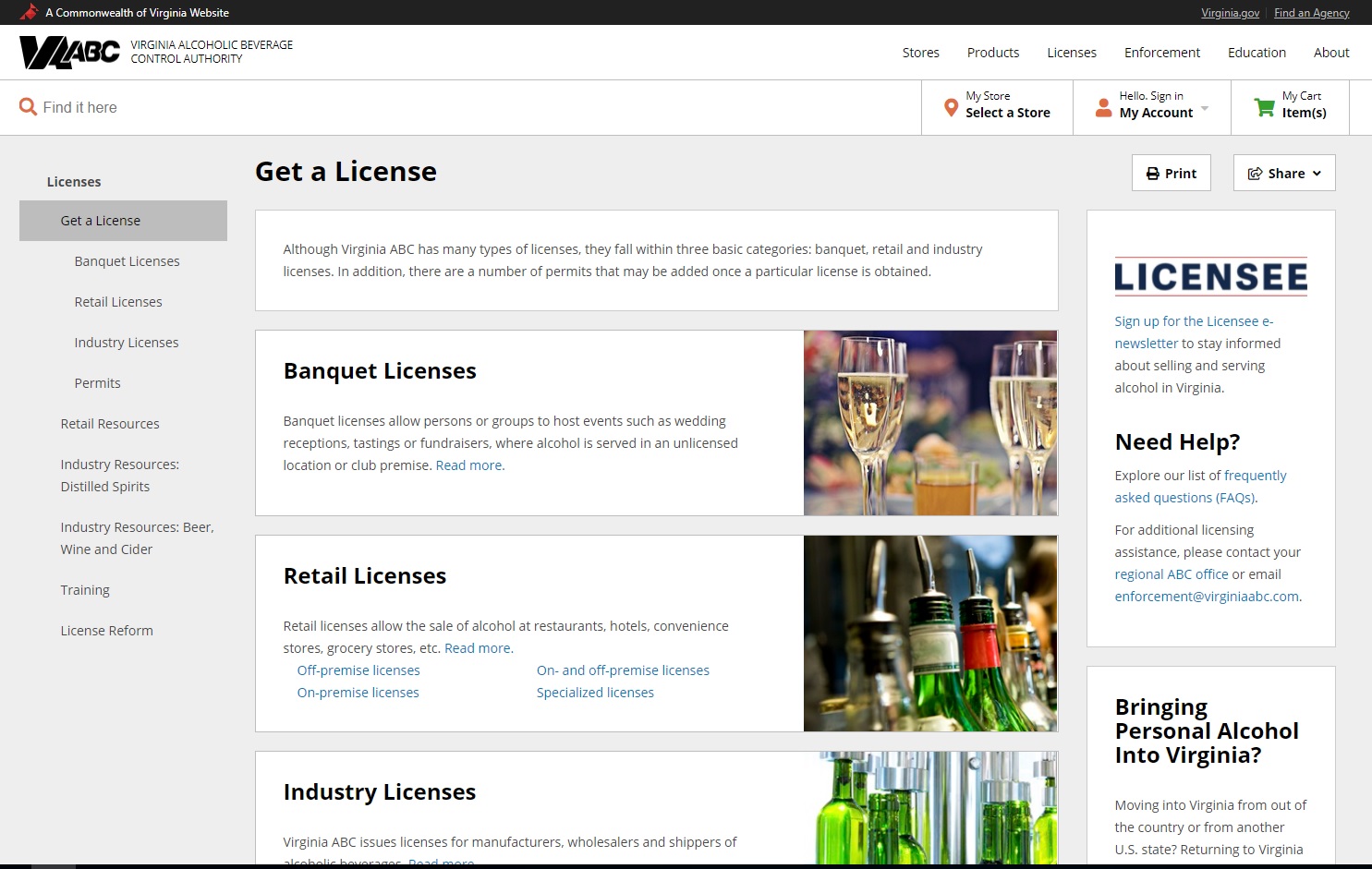Open the Products menu
Image resolution: width=1372 pixels, height=869 pixels.
pos(992,53)
